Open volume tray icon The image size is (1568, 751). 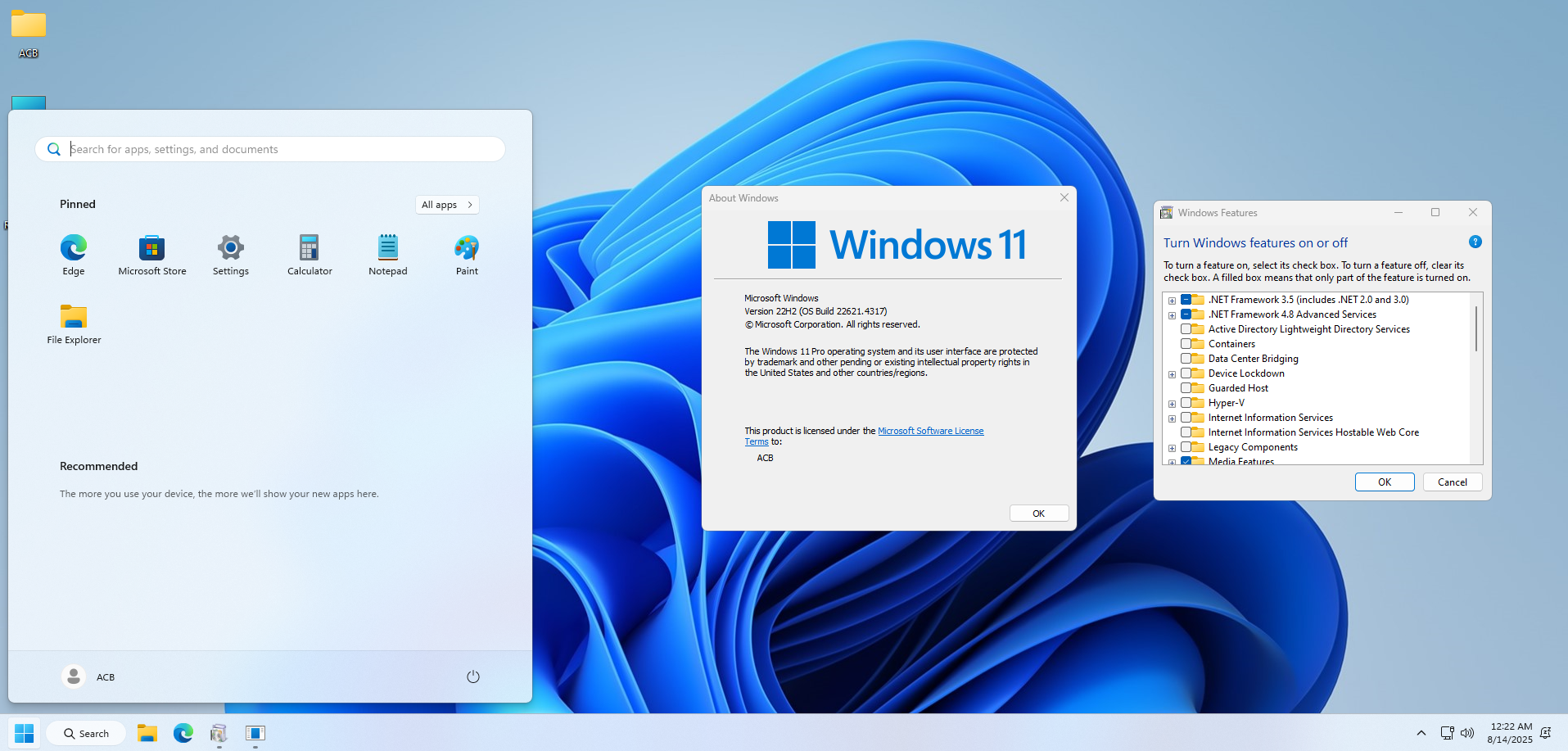1467,733
